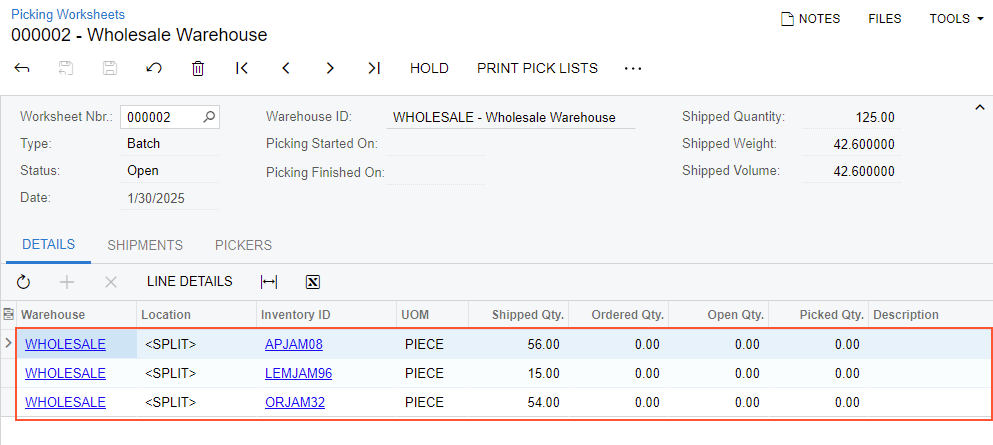Click the Hold button
993x445 pixels.
coord(429,68)
